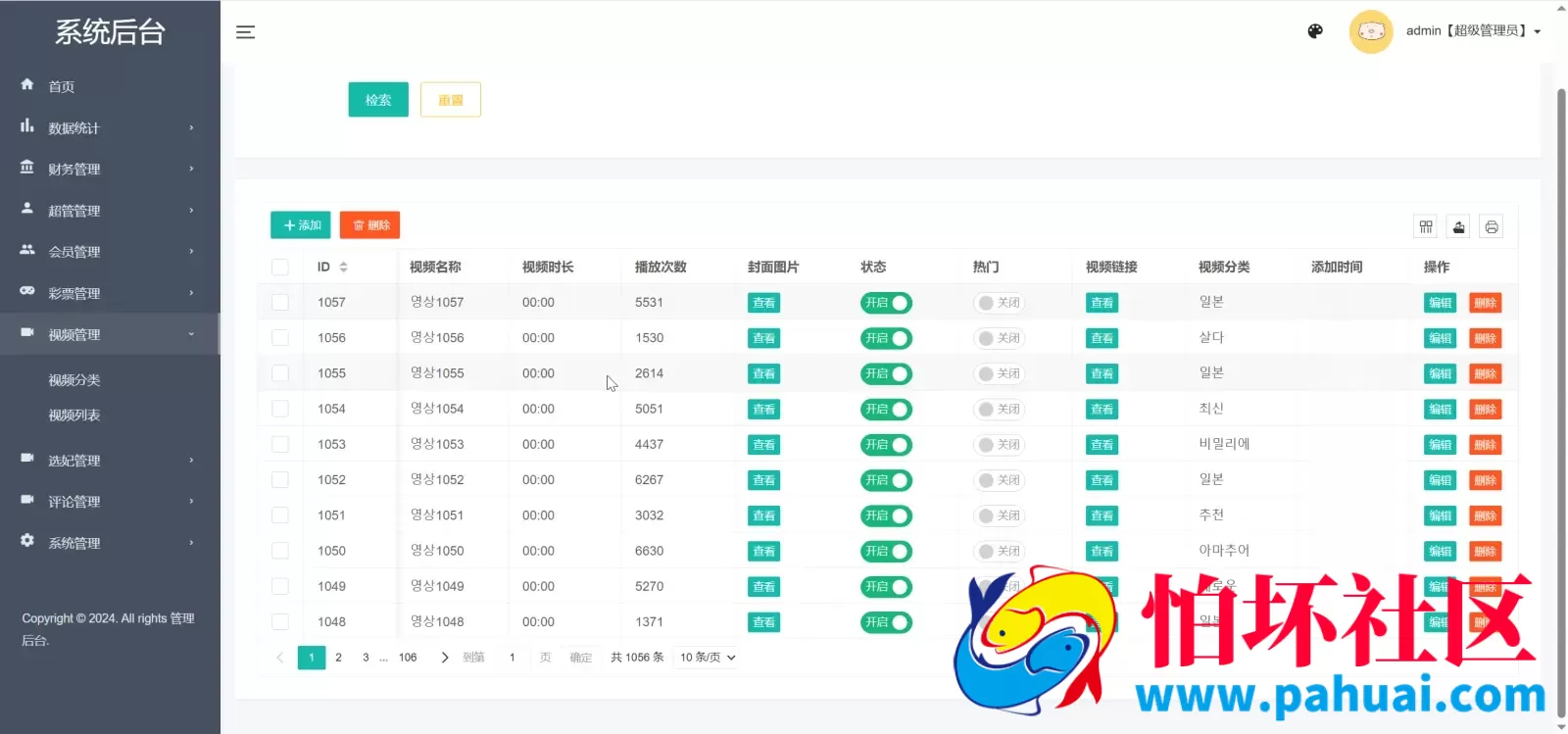Go to next page arrow

click(x=445, y=658)
